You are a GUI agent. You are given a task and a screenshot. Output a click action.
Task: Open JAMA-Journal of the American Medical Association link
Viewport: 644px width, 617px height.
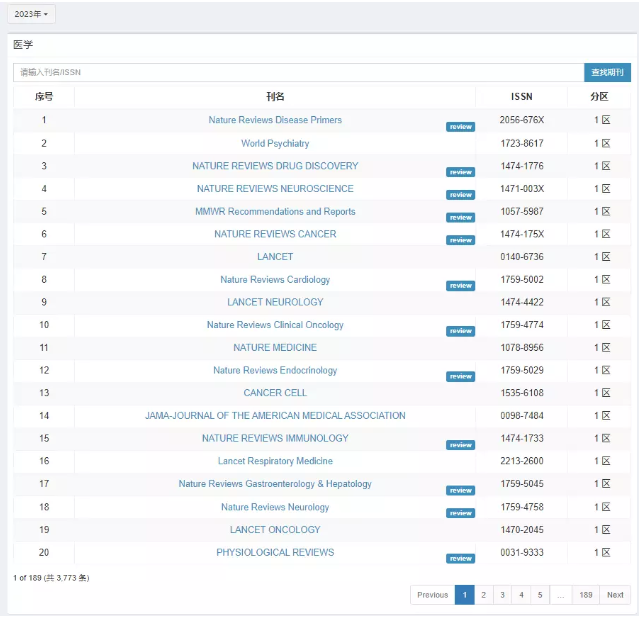click(275, 416)
